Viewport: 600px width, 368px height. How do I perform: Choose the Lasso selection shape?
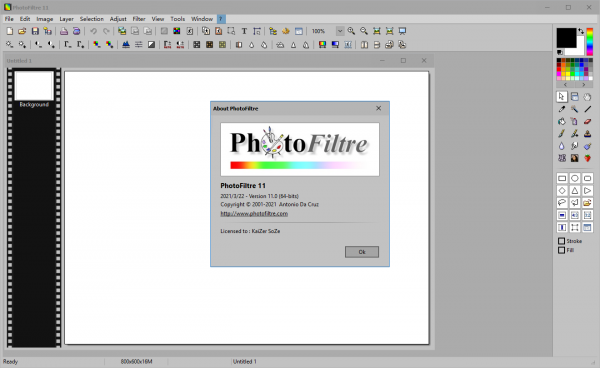(x=562, y=203)
